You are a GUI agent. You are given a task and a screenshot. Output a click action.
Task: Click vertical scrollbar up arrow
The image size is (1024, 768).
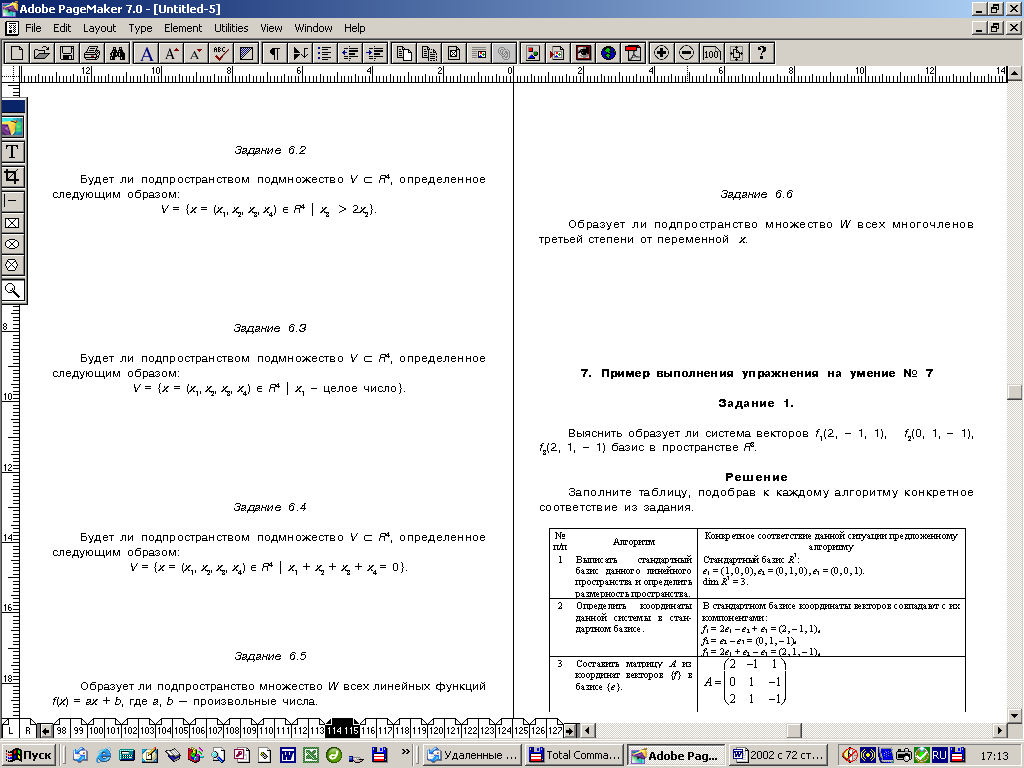(1014, 72)
